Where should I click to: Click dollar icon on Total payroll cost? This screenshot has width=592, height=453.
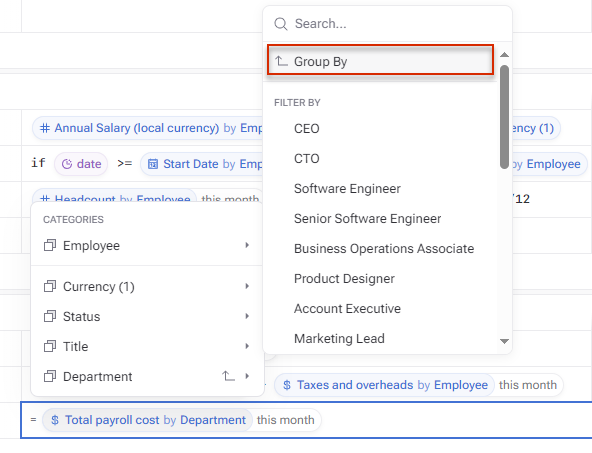tap(55, 420)
